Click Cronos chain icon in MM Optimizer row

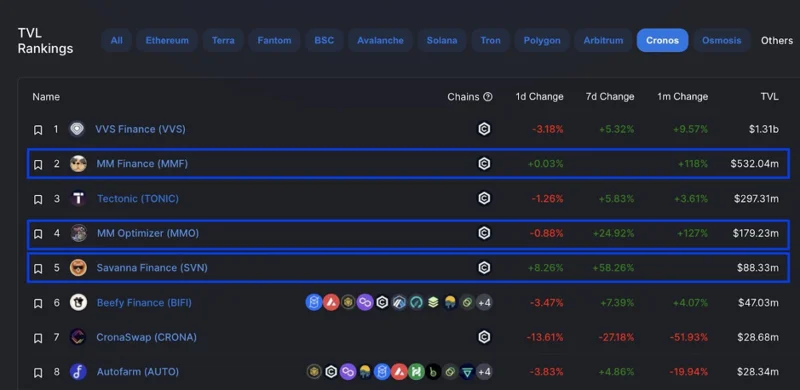click(484, 233)
